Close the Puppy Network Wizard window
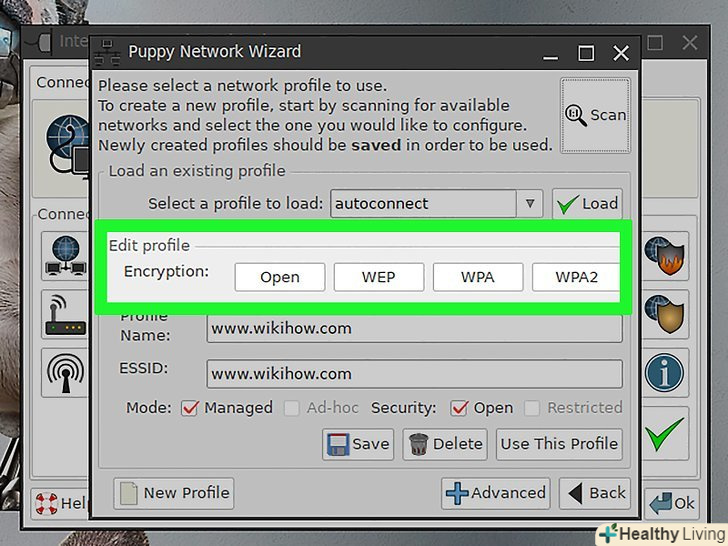 (x=621, y=53)
